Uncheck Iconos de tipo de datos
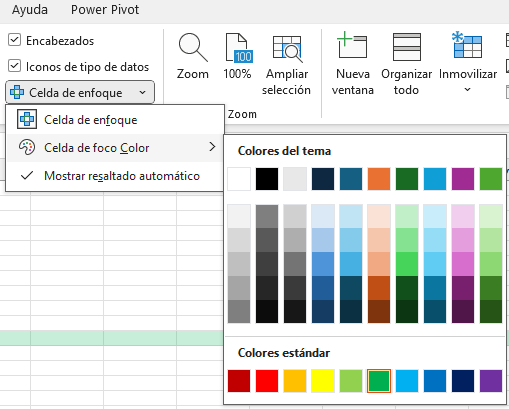509x409 pixels. [14, 66]
